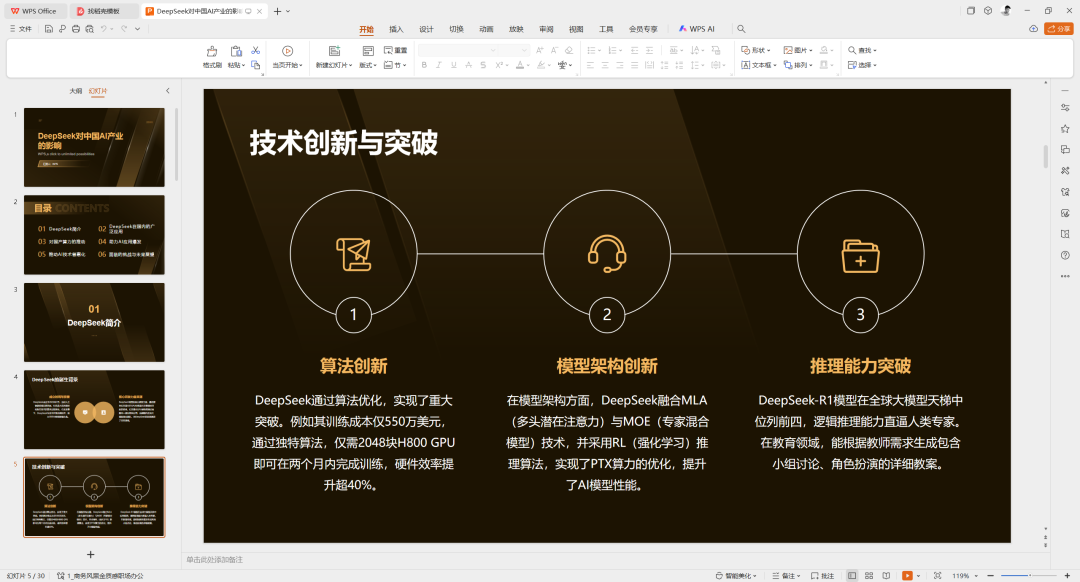Click the Reset (重置) slide button
The width and height of the screenshot is (1080, 582).
coord(395,50)
